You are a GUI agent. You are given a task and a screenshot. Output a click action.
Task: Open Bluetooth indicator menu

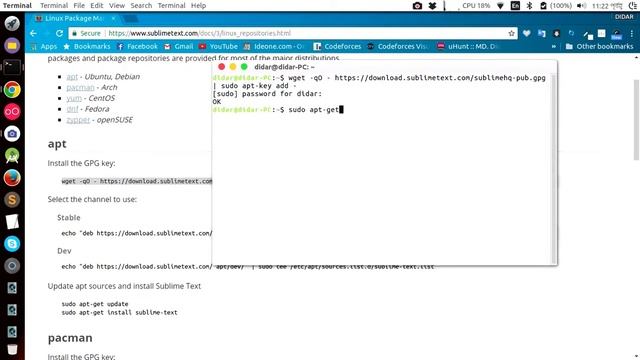[529, 6]
